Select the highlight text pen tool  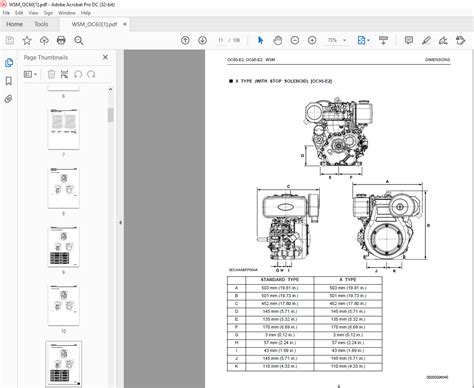[x=426, y=41]
